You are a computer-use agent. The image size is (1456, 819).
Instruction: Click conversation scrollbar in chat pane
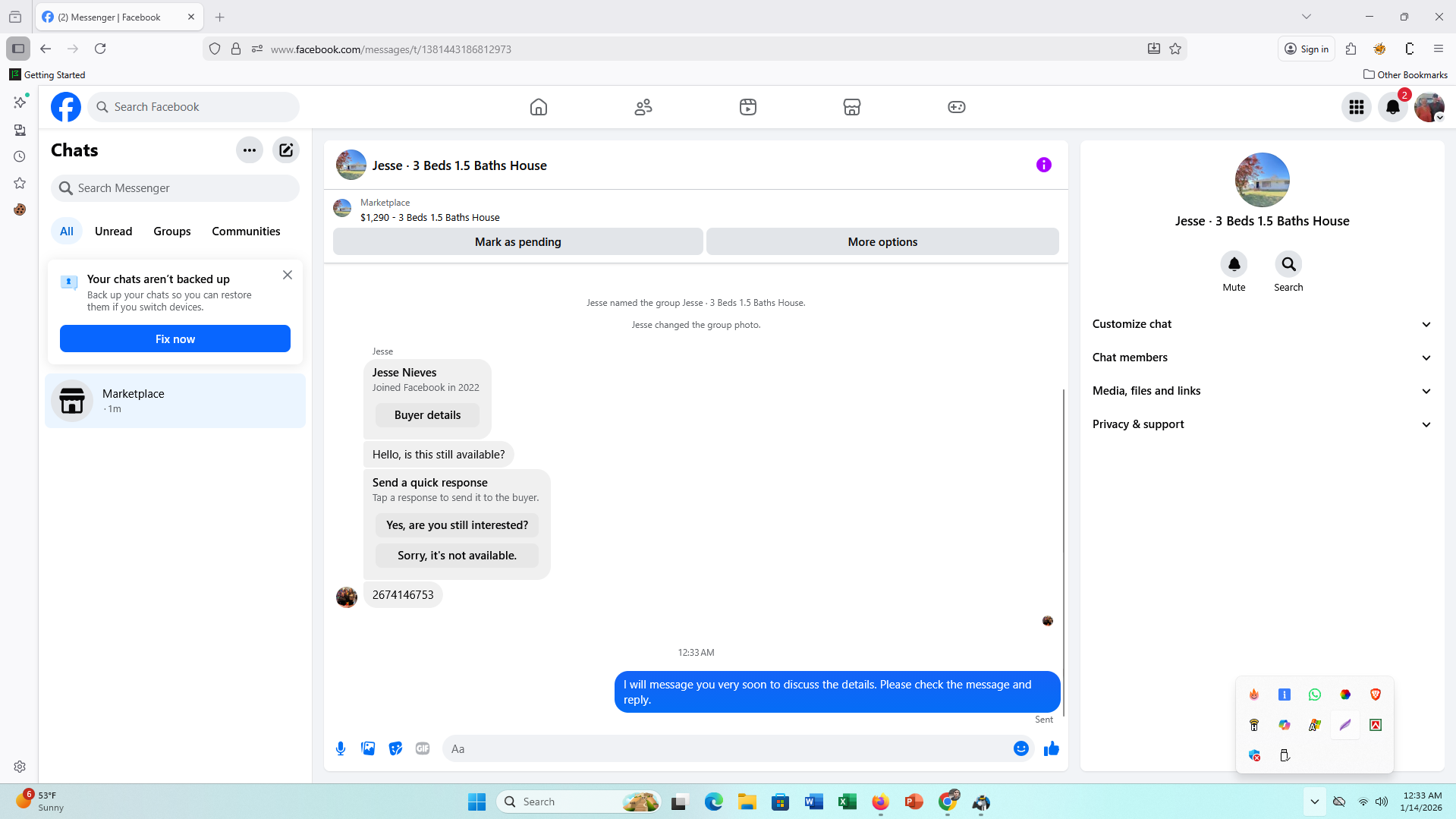[1063, 553]
